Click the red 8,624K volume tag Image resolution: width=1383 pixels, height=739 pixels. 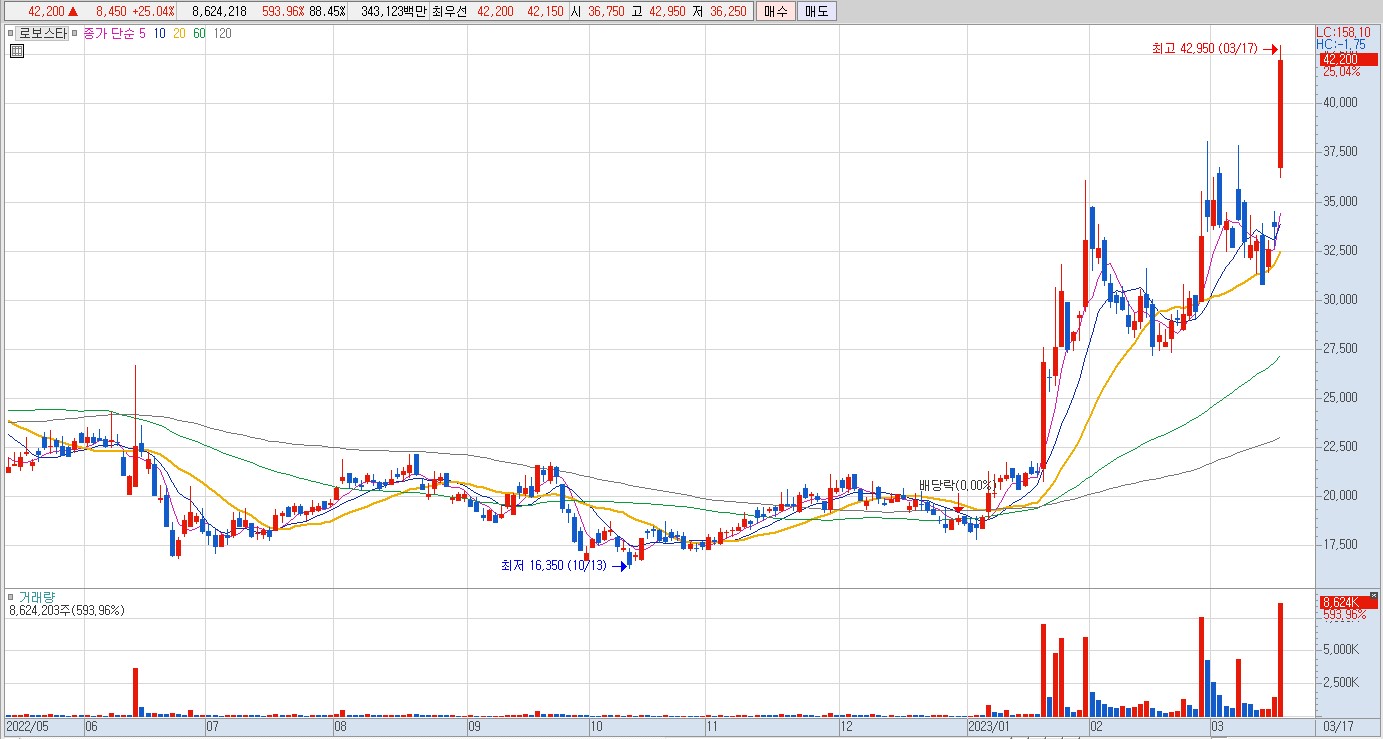point(1347,602)
